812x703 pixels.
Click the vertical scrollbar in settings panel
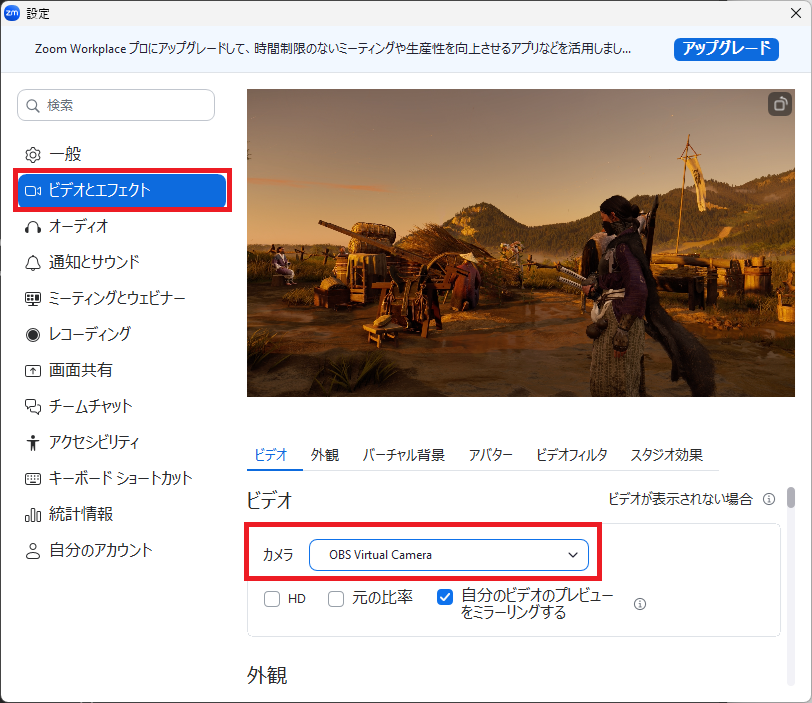point(791,498)
